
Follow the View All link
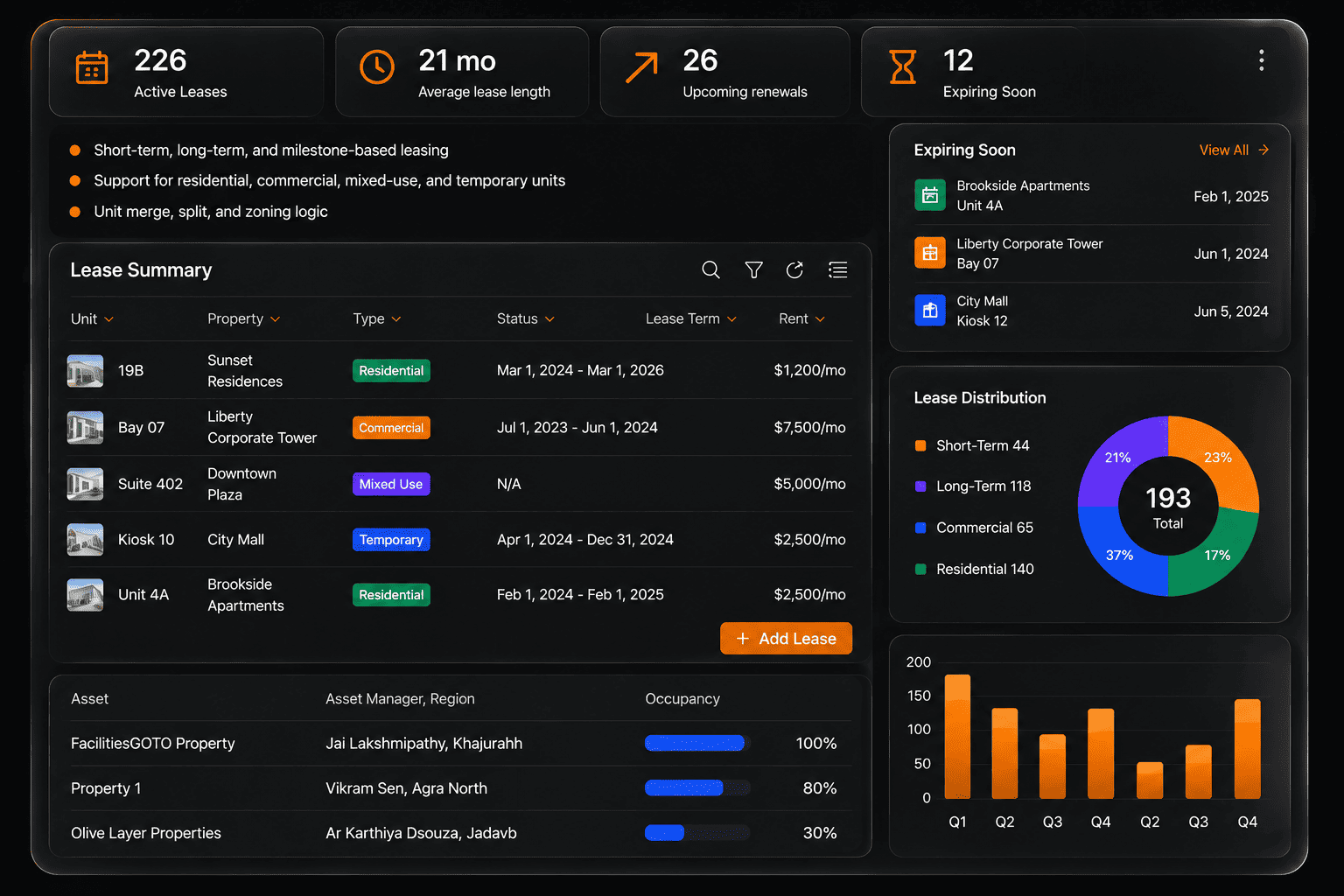click(1234, 150)
